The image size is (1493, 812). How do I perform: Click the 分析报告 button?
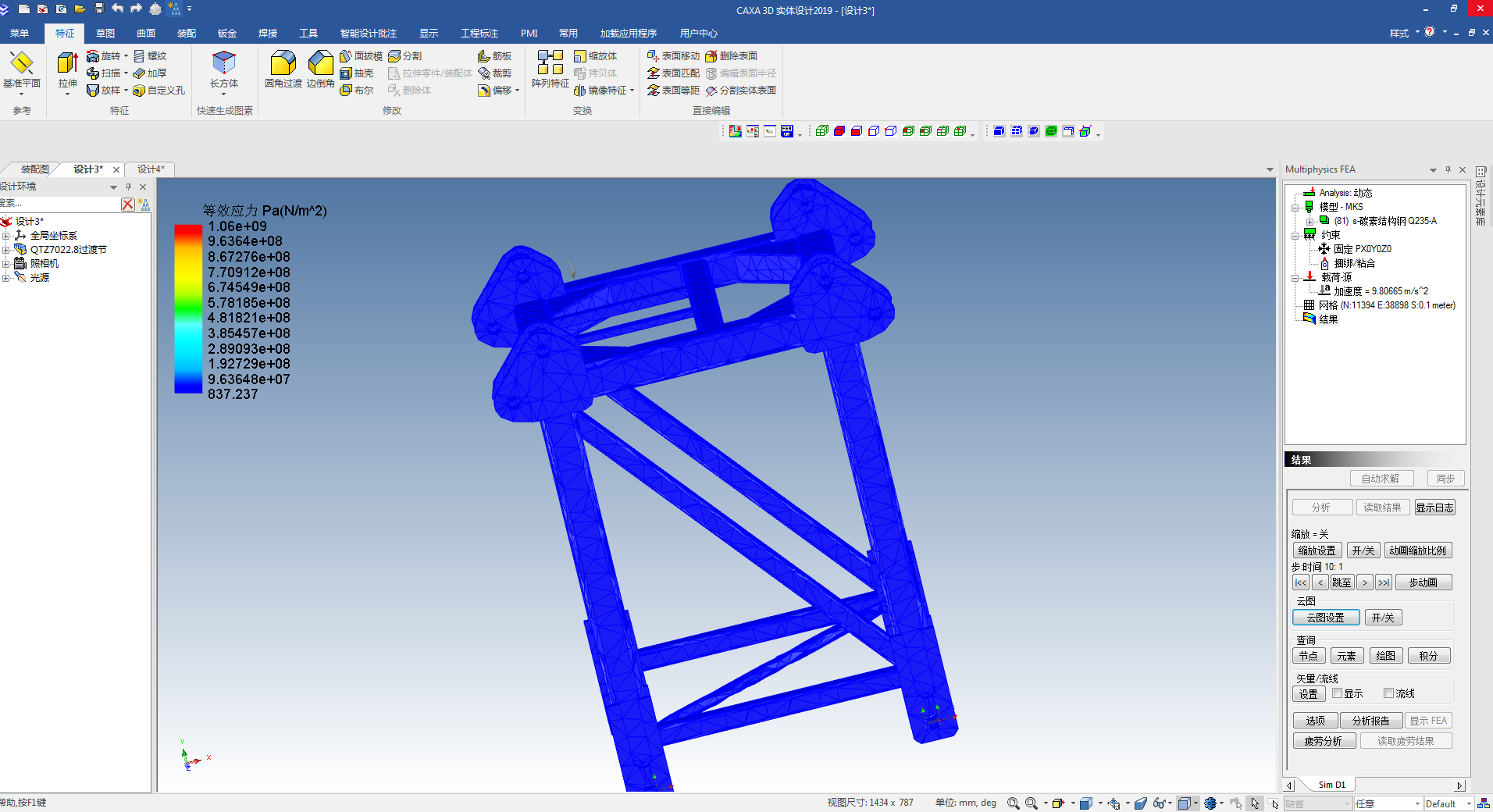pos(1370,721)
